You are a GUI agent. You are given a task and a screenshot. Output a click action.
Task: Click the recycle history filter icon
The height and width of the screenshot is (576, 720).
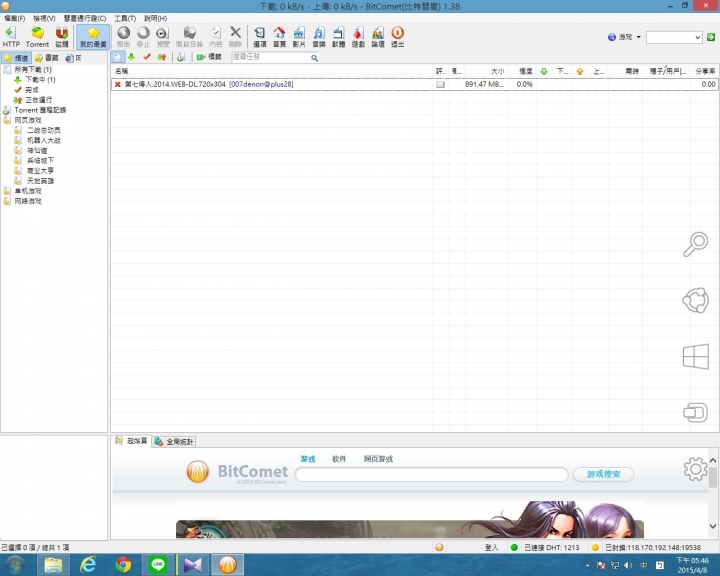pyautogui.click(x=181, y=57)
